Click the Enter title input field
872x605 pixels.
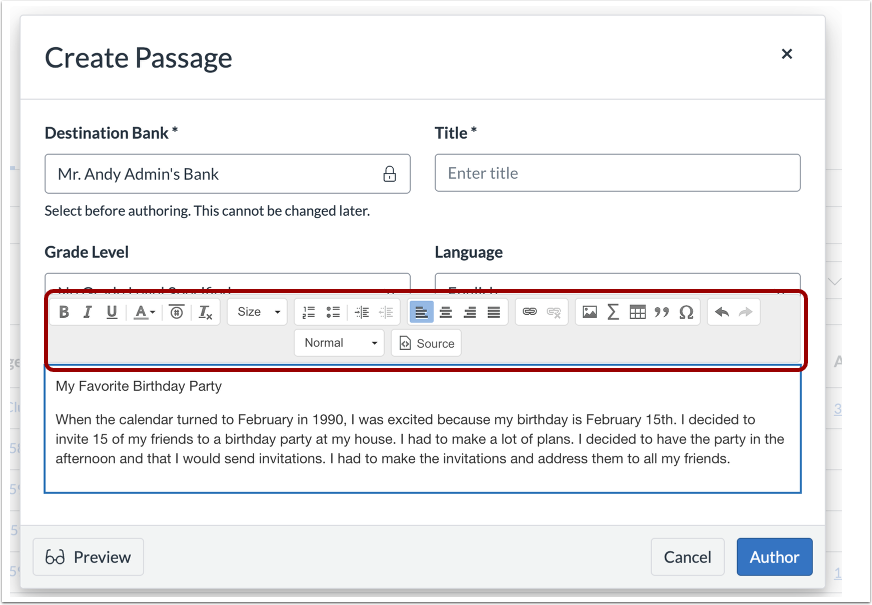pos(616,173)
